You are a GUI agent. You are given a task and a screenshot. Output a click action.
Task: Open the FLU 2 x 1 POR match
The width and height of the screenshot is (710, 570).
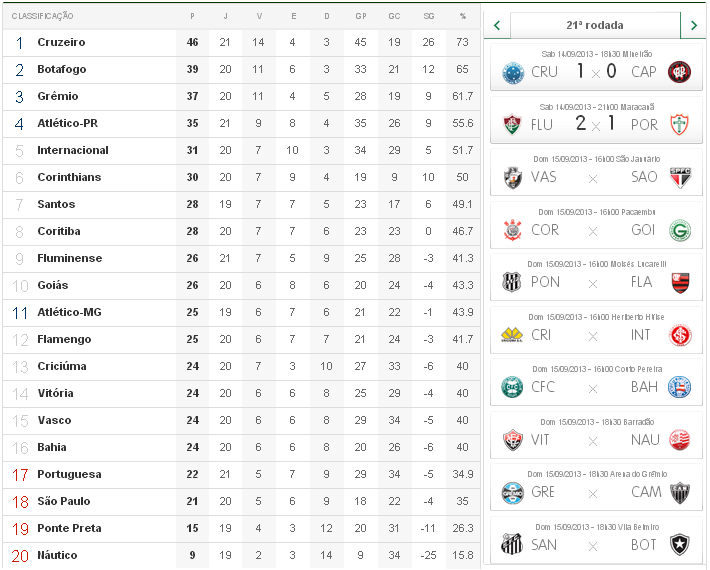click(595, 124)
